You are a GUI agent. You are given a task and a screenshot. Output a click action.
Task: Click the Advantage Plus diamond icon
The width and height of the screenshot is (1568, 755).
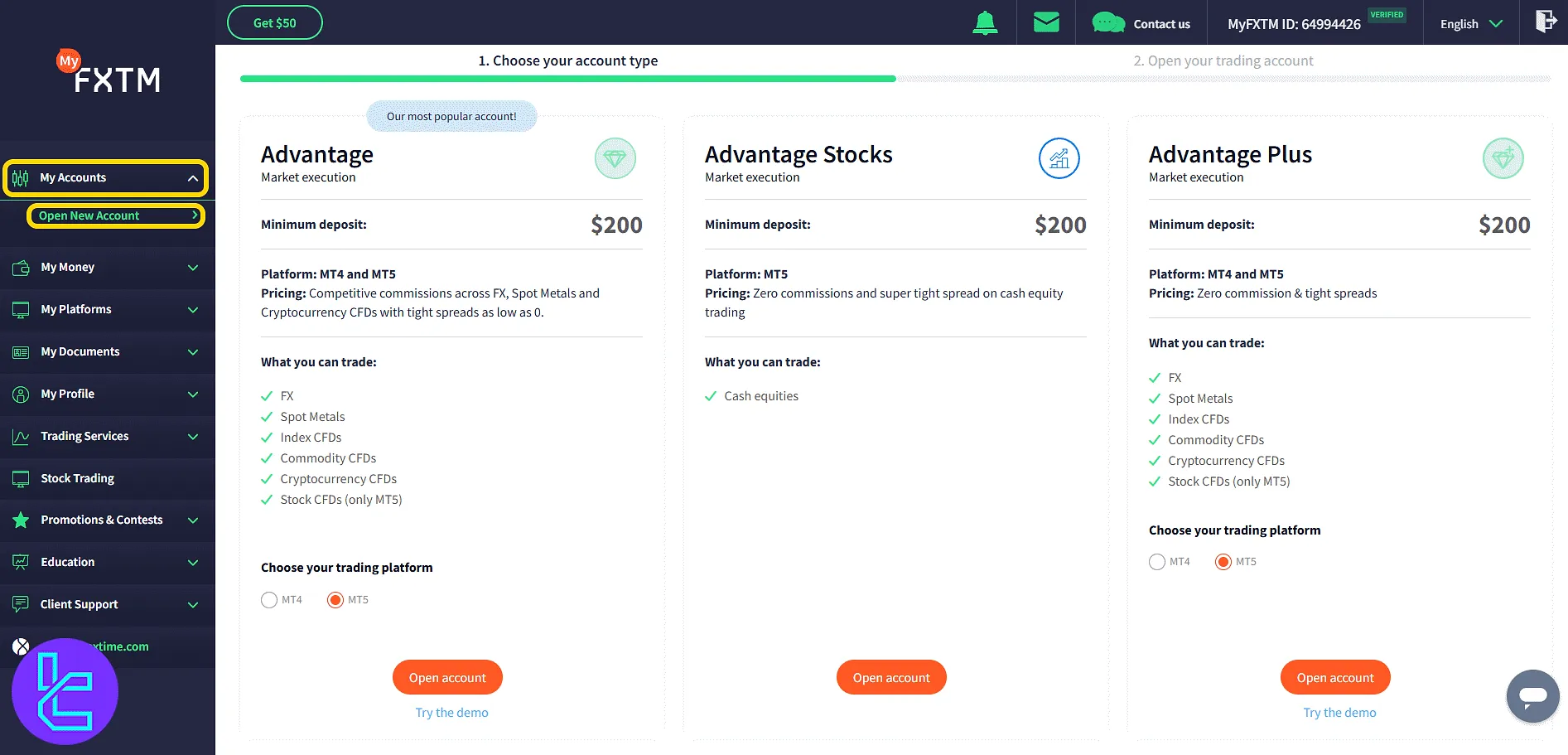1503,158
